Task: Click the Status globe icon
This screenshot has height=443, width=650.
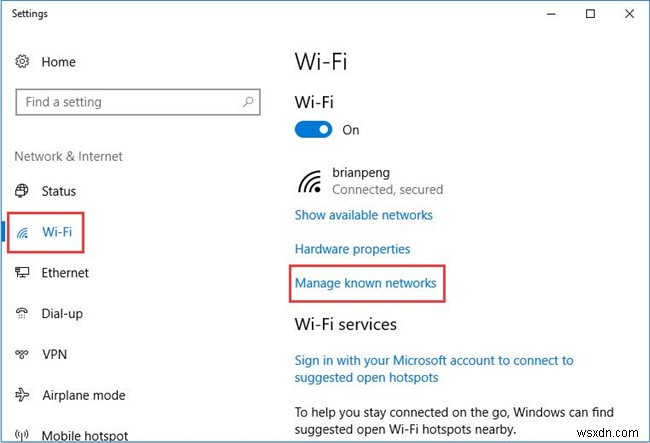Action: click(x=23, y=191)
